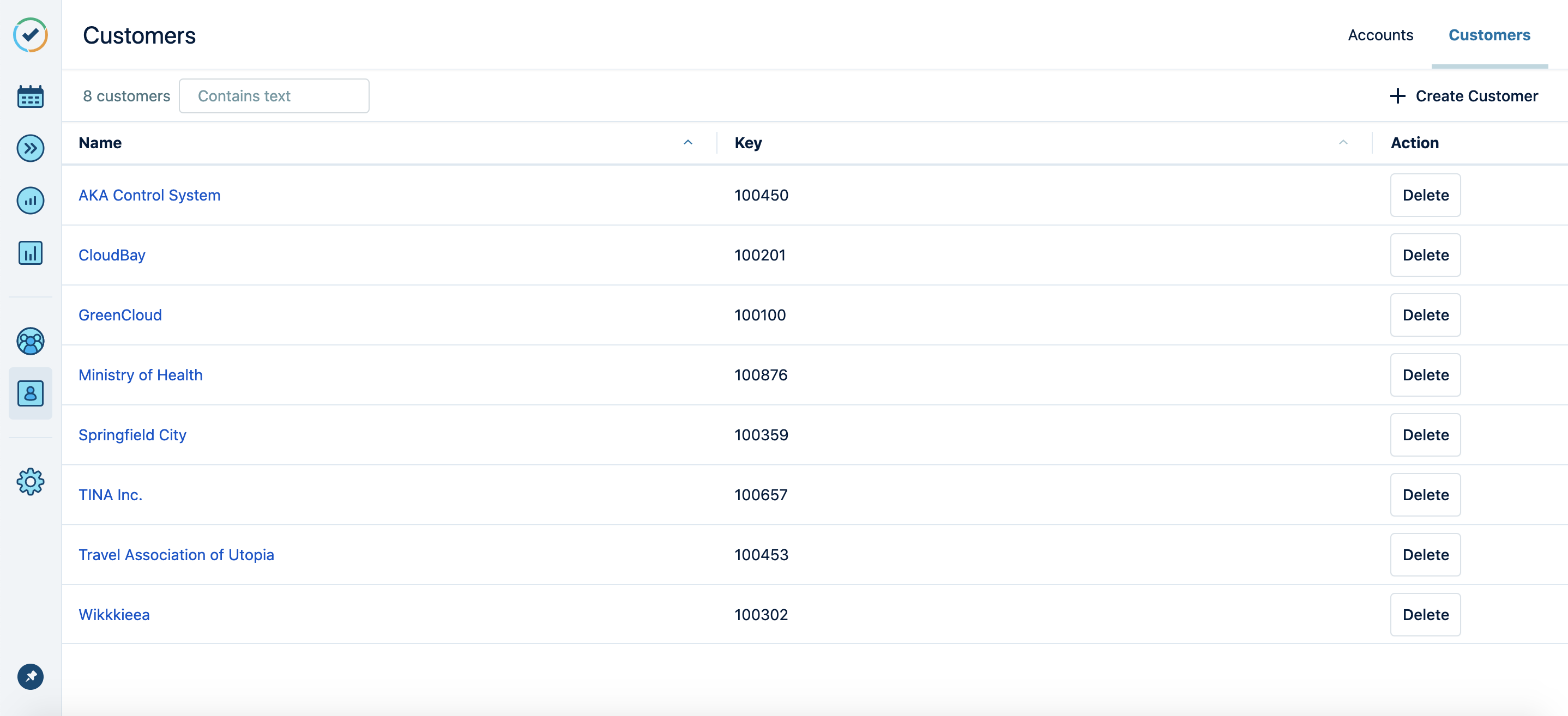Open the circular chart activity icon

[x=31, y=201]
